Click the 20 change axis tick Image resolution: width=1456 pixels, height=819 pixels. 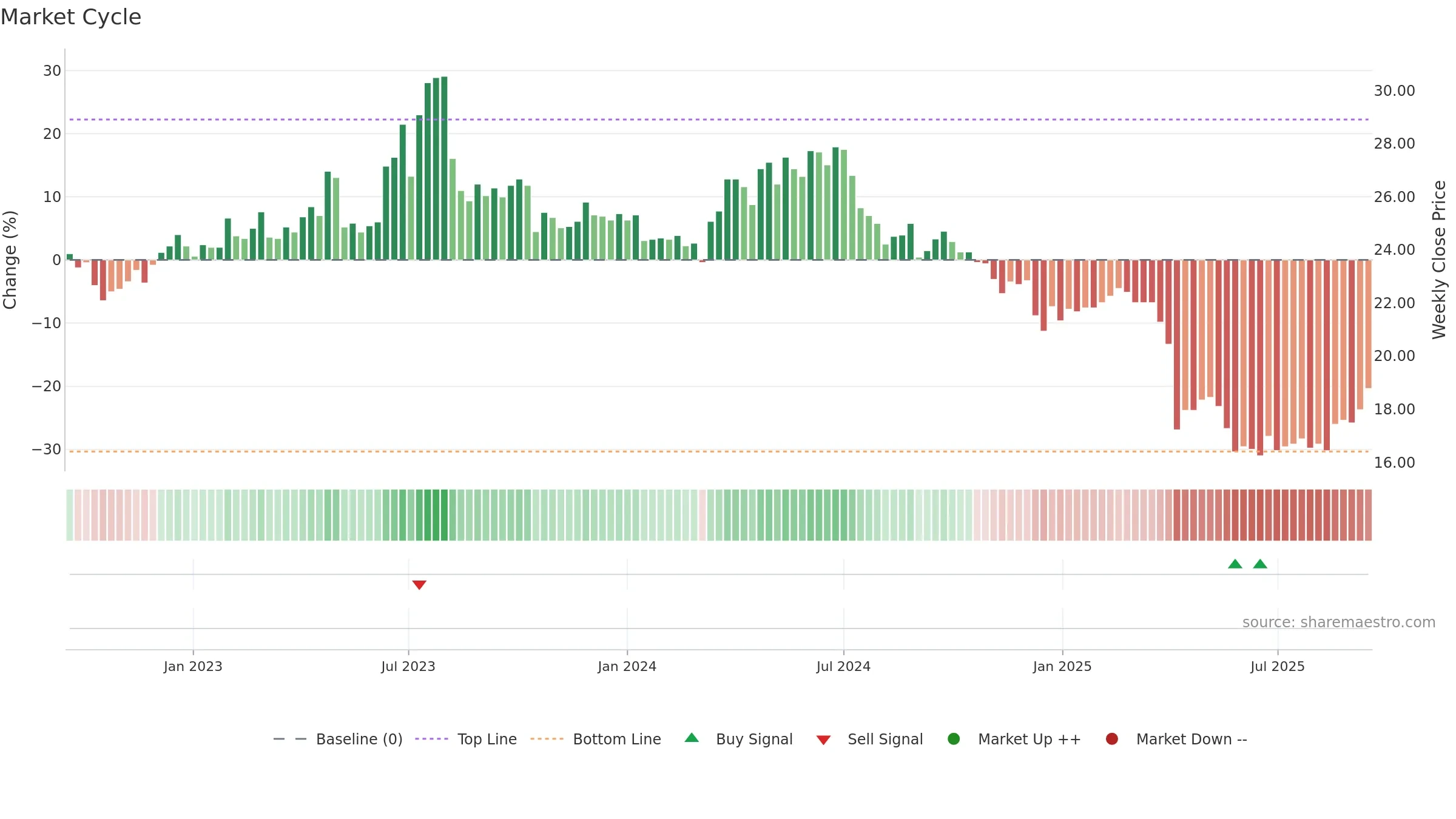point(52,134)
